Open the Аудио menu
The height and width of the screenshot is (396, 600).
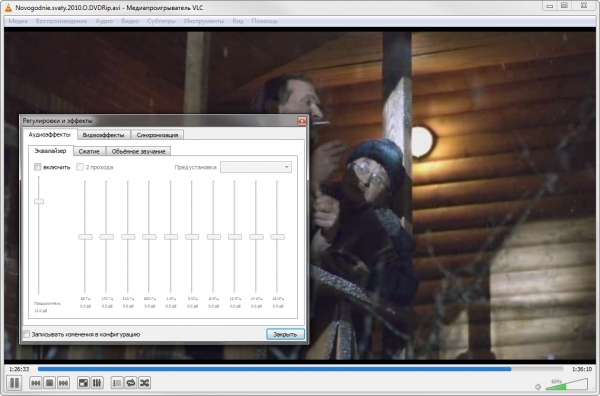104,21
